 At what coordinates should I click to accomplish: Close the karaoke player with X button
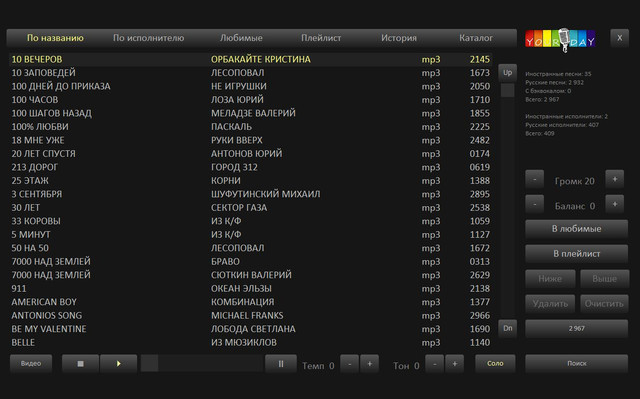620,38
